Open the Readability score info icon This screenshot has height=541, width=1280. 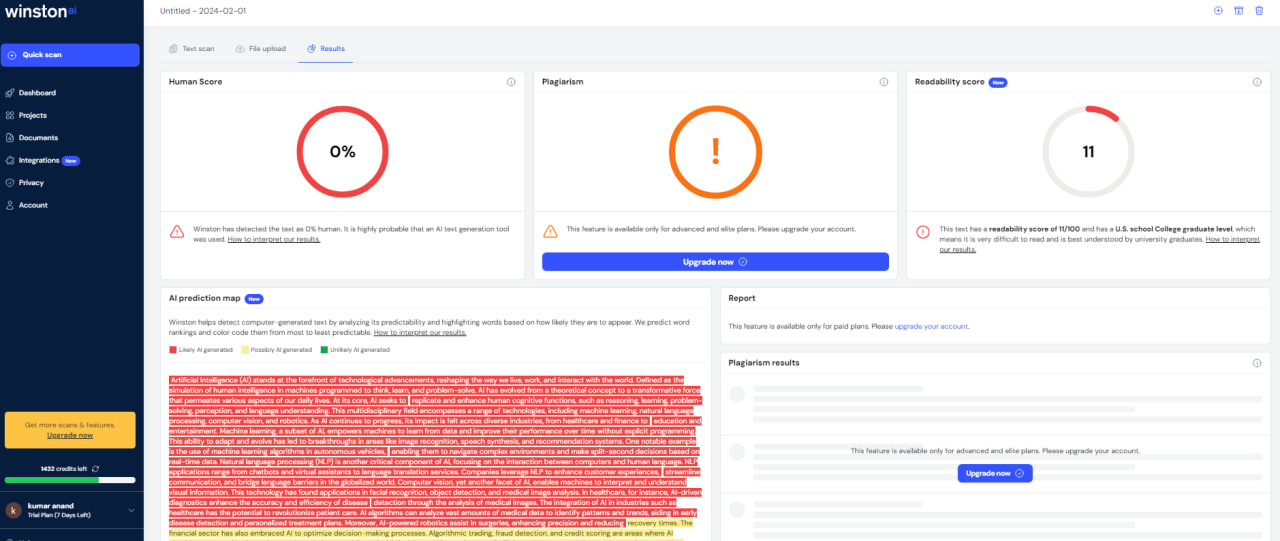[x=1257, y=82]
